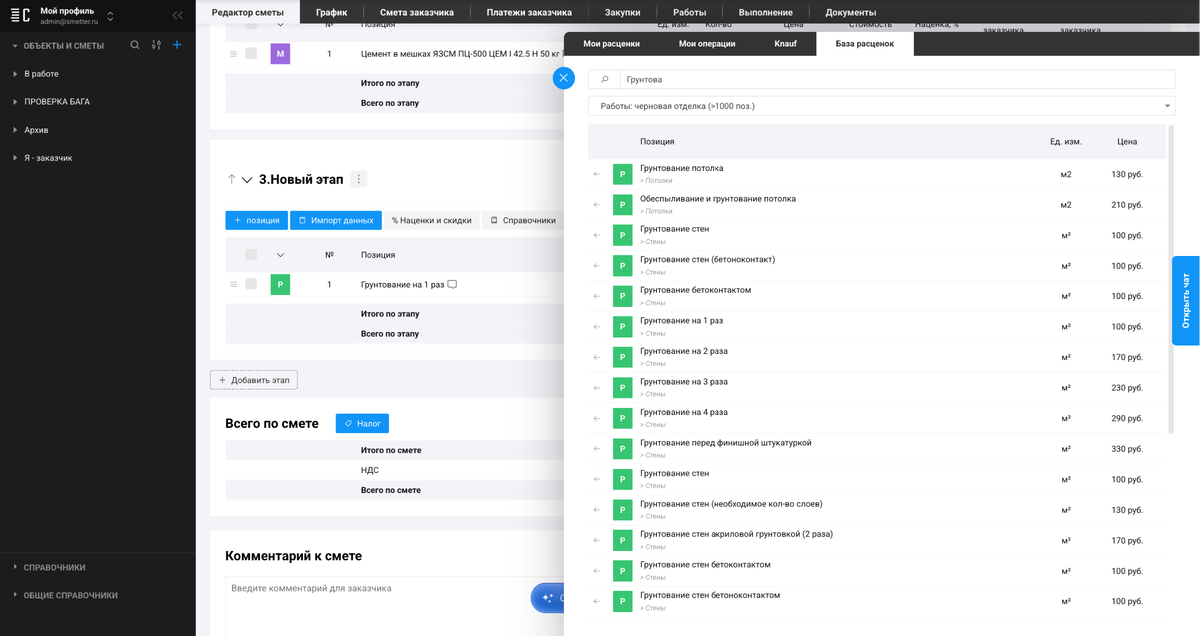The height and width of the screenshot is (636, 1200).
Task: Add new object with blue plus icon
Action: click(177, 45)
